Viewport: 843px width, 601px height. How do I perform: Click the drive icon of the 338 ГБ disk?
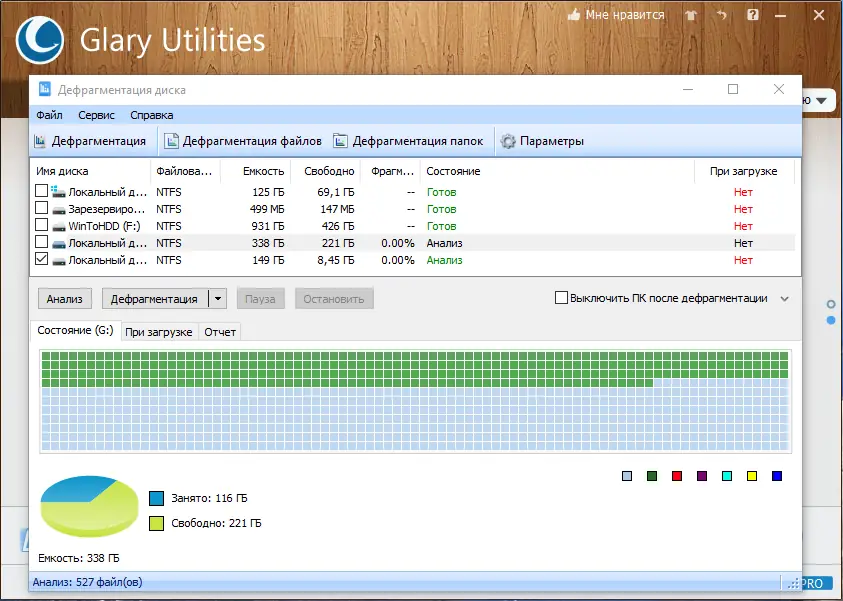59,244
